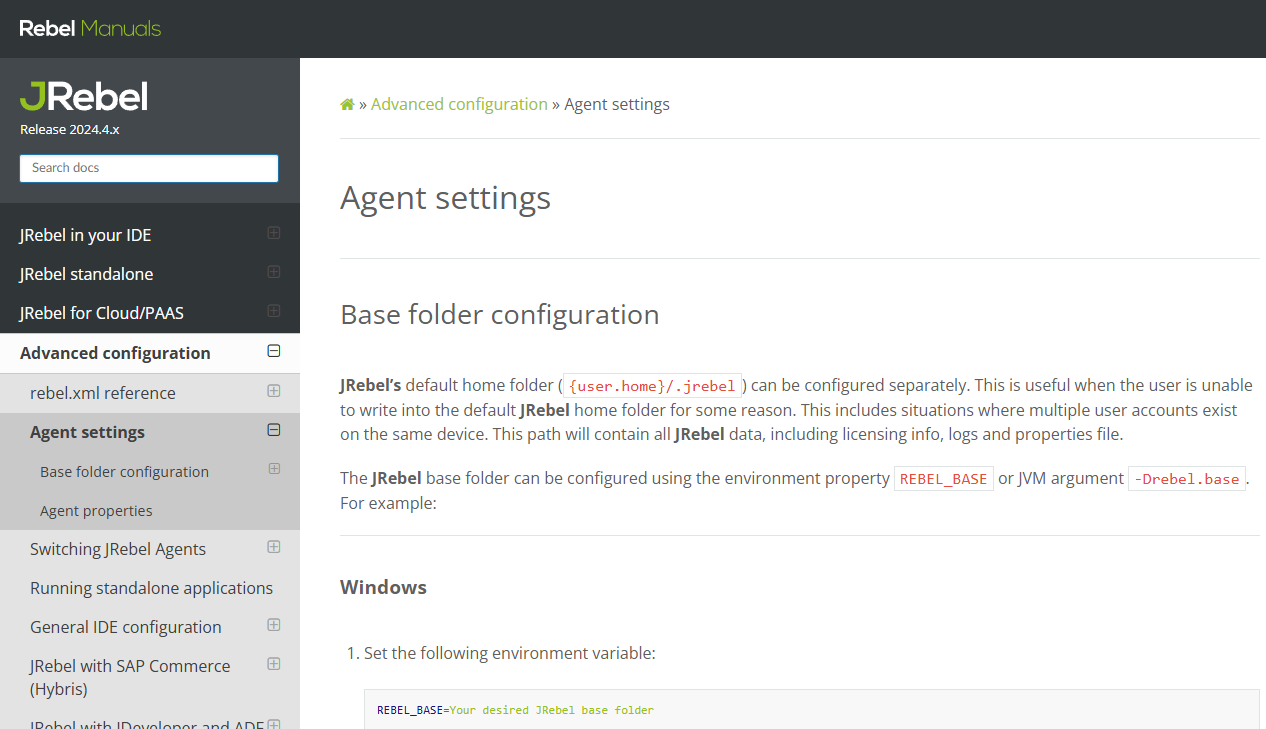Click the JRebel logo in sidebar
This screenshot has height=729, width=1266.
click(x=84, y=97)
